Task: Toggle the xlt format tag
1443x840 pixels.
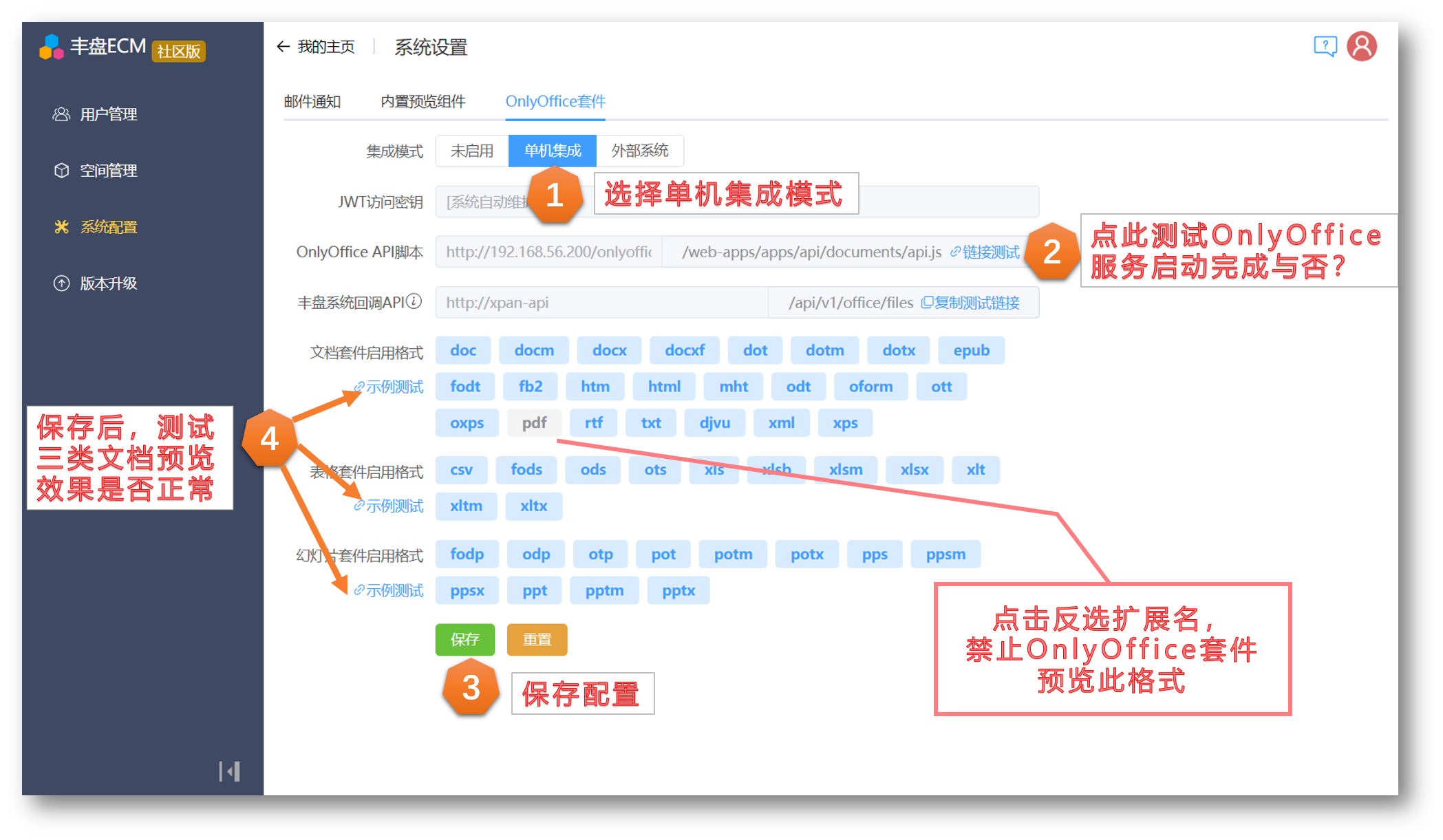Action: [976, 470]
